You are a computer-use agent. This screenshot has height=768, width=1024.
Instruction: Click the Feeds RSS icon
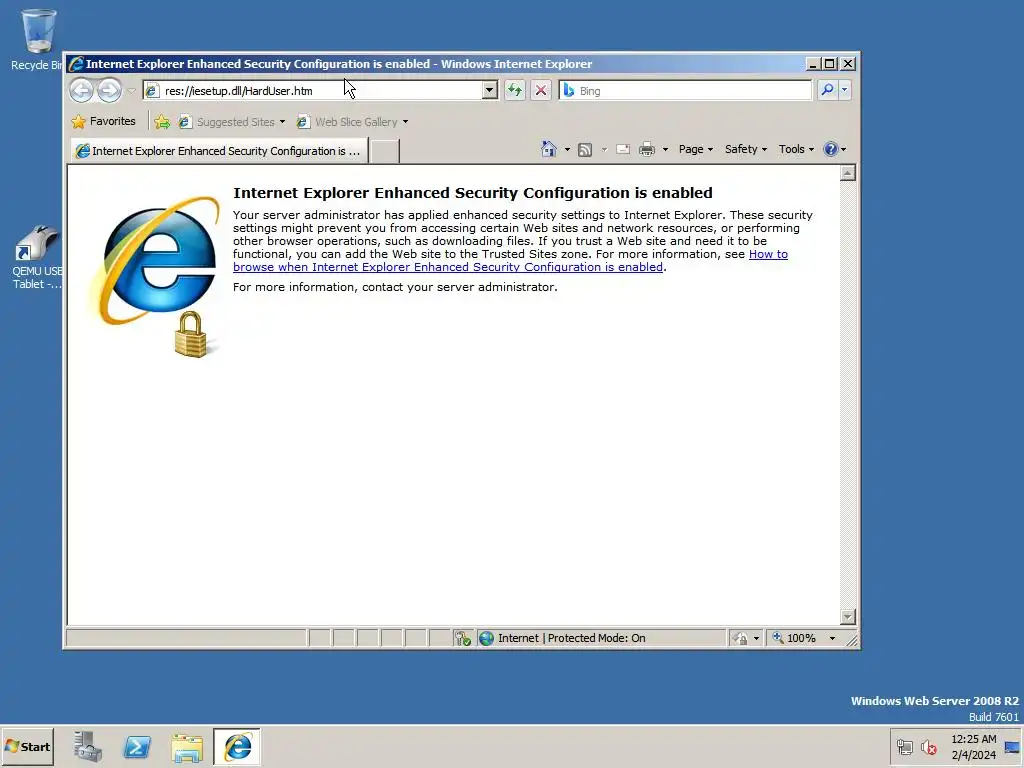pyautogui.click(x=585, y=150)
